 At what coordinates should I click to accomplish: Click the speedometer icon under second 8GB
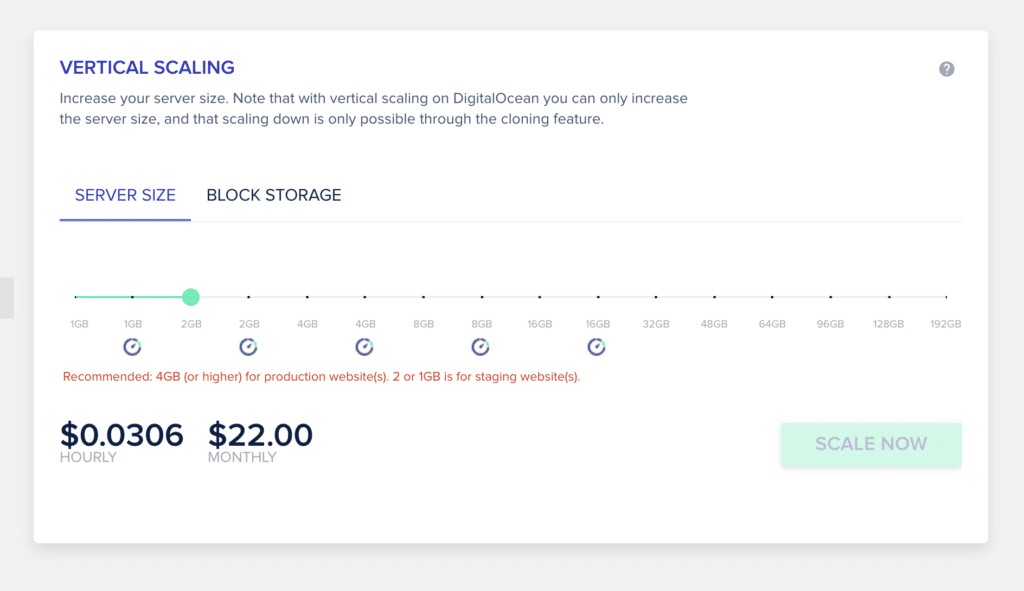[481, 347]
